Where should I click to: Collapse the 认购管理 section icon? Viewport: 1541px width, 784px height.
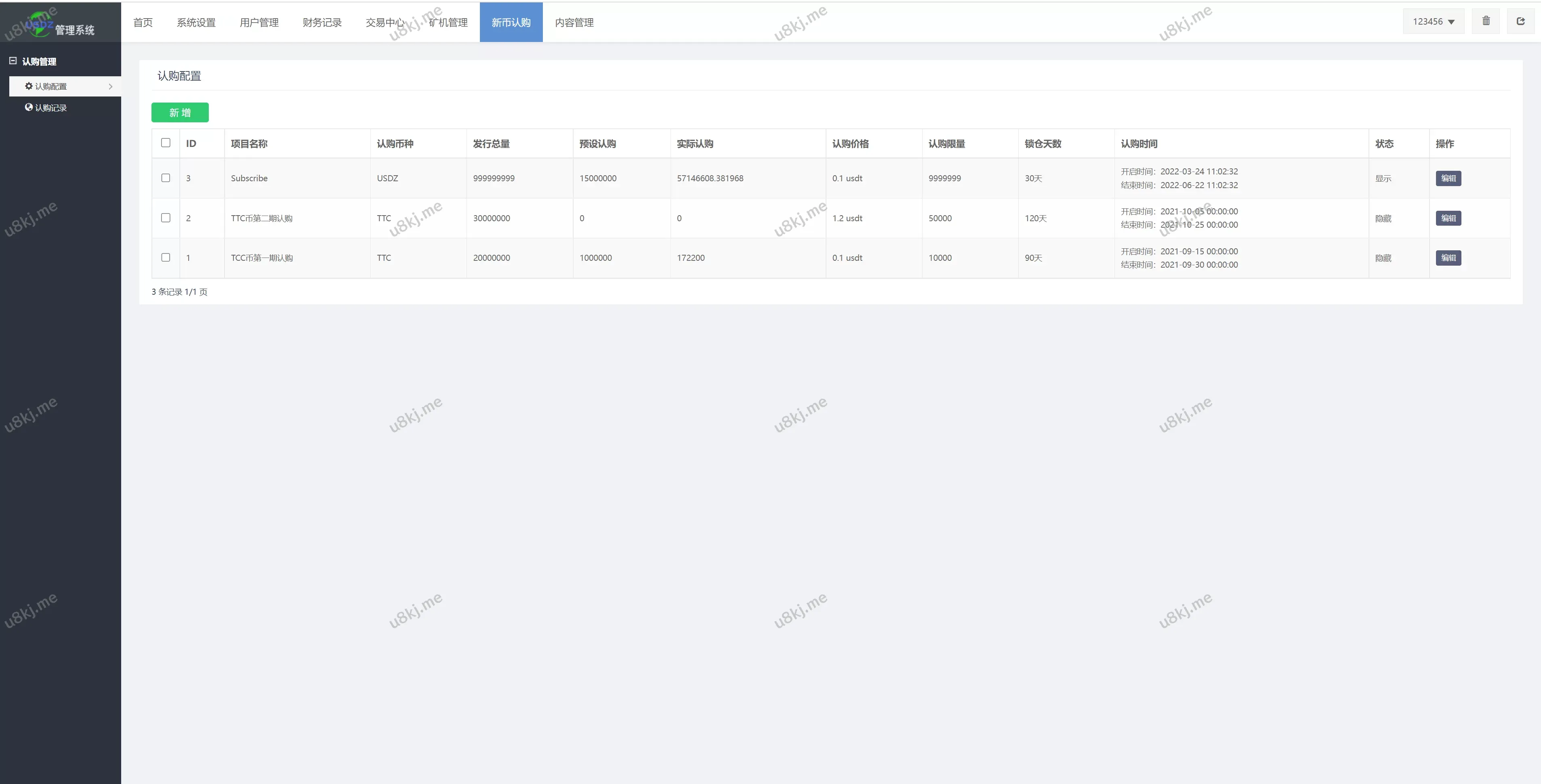(x=13, y=61)
